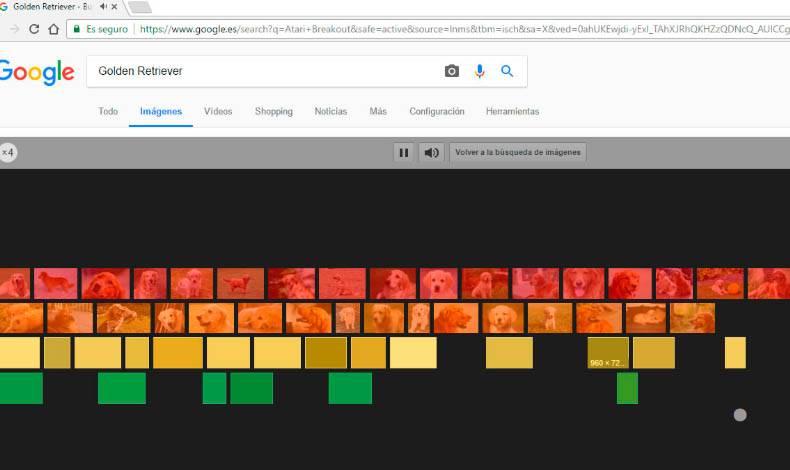Go to the Noticias tab

(331, 111)
